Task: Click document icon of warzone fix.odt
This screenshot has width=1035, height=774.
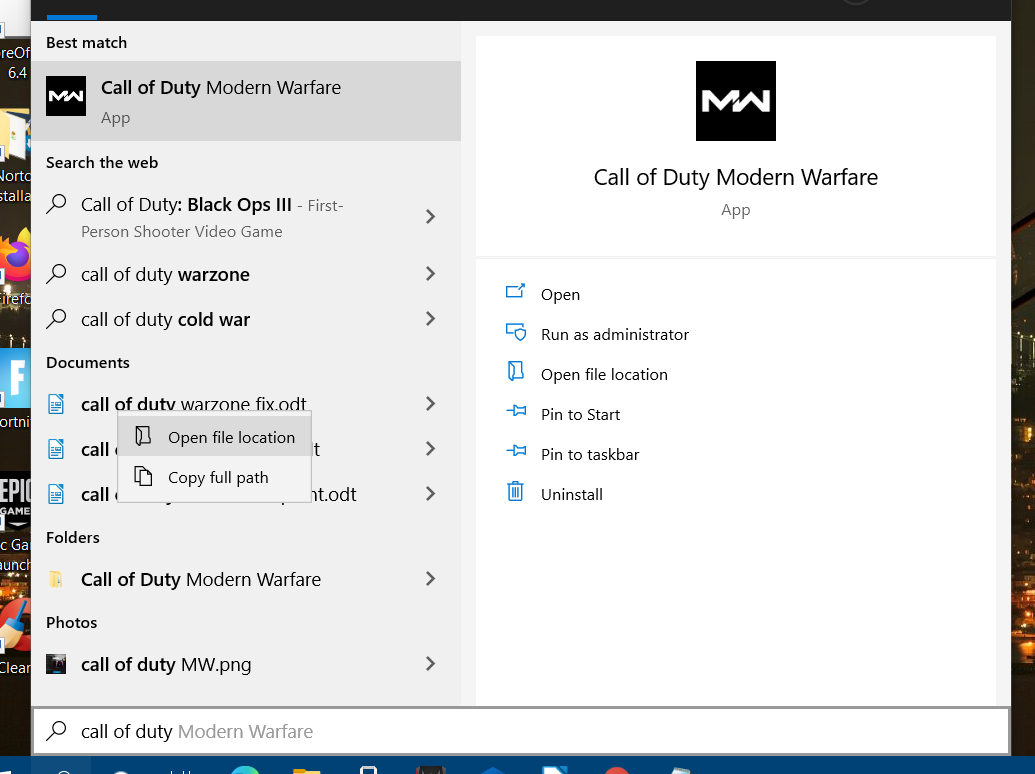Action: (x=56, y=404)
